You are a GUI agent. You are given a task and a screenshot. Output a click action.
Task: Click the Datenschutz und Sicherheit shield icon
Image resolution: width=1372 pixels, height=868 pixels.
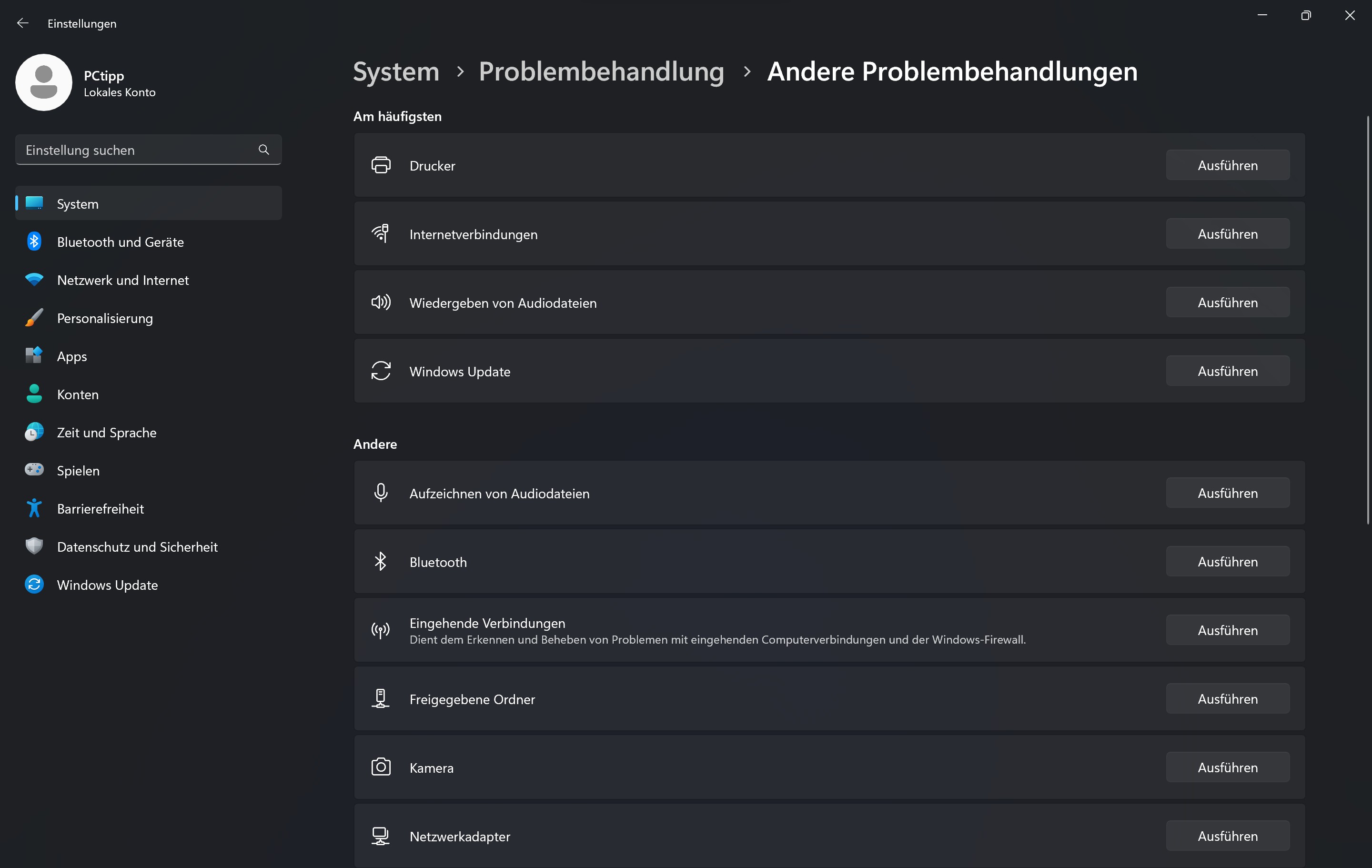pos(34,546)
